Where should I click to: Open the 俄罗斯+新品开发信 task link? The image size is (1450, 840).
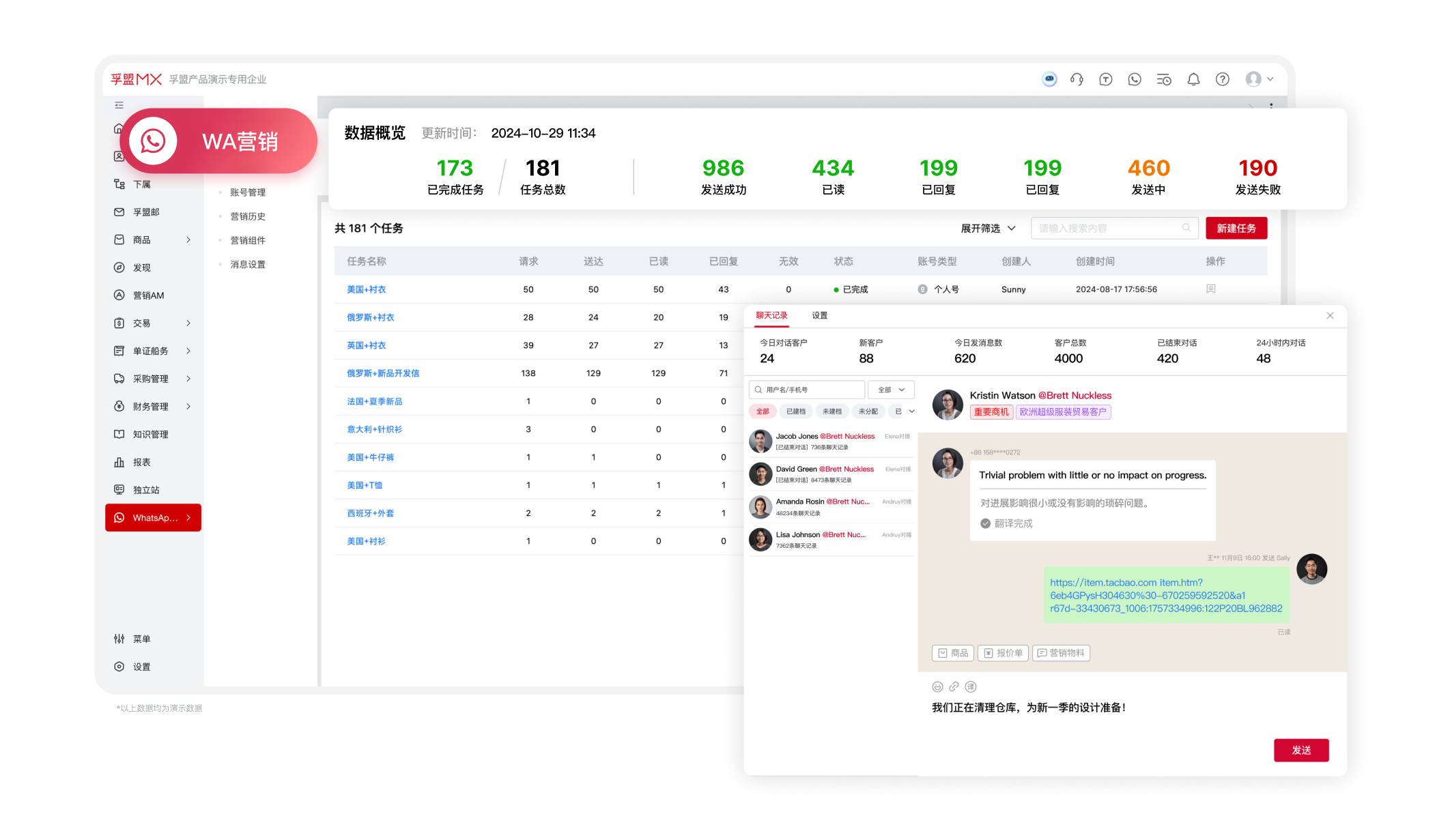pyautogui.click(x=382, y=373)
